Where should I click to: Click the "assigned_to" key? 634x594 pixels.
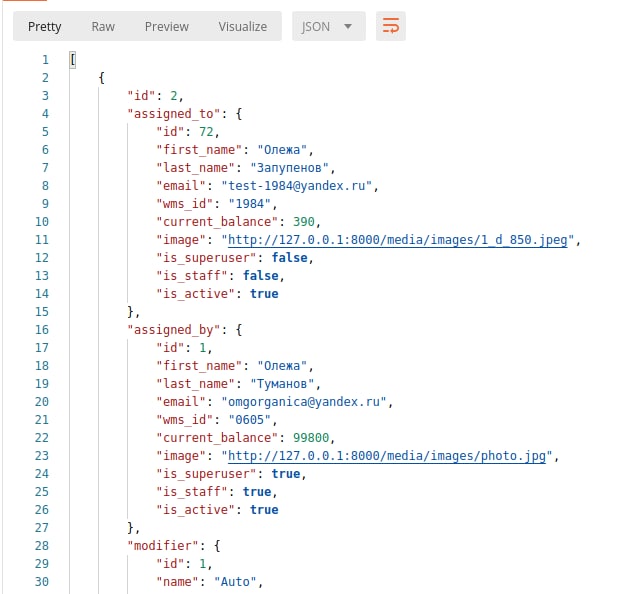tap(174, 114)
